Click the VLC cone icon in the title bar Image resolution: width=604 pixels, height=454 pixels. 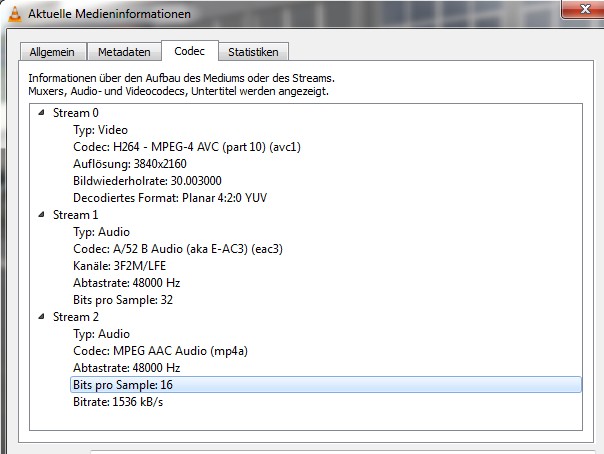click(15, 14)
